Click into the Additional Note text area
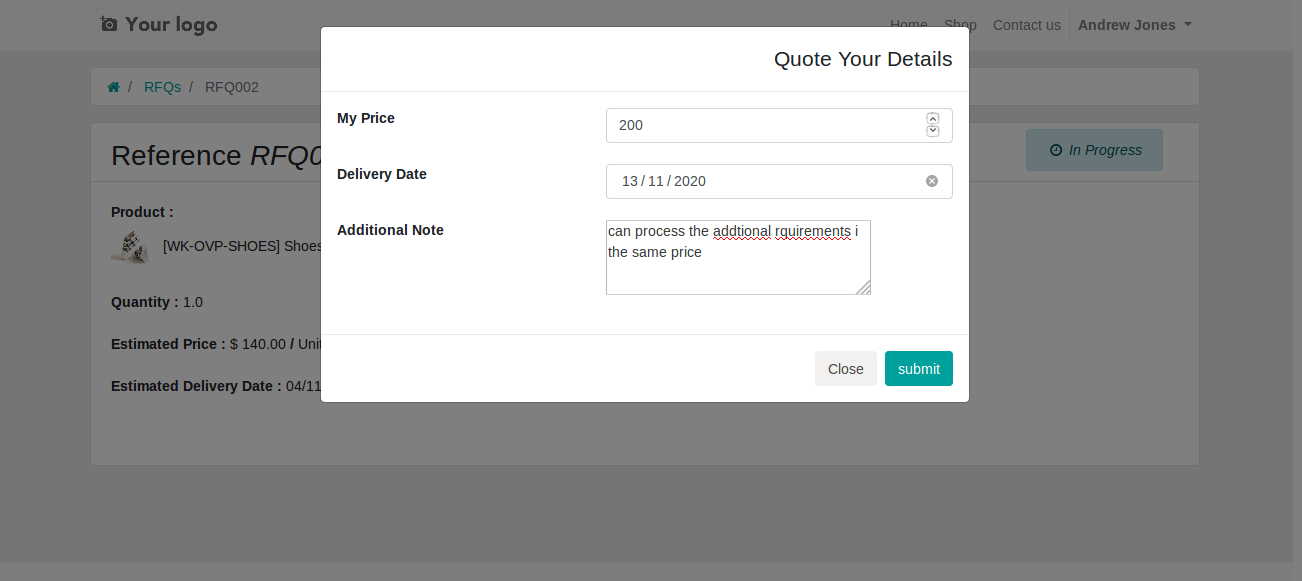The image size is (1302, 581). (x=737, y=270)
